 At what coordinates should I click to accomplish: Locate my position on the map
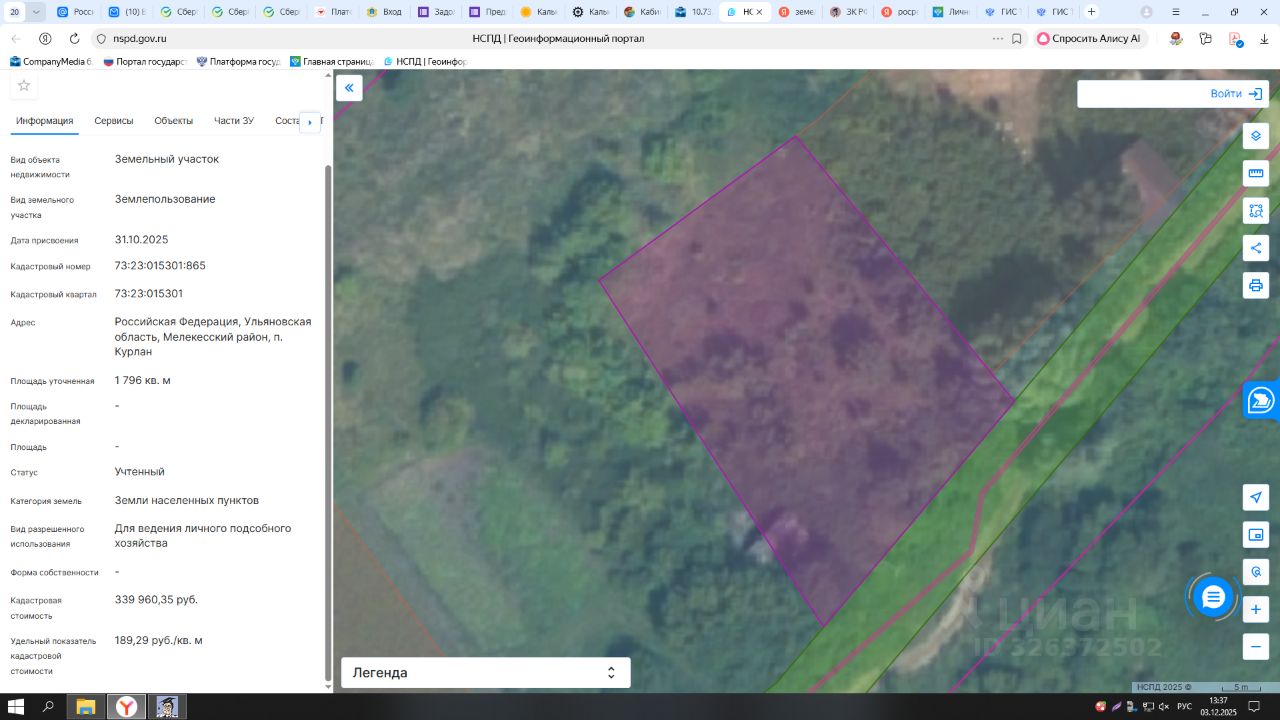(x=1256, y=498)
